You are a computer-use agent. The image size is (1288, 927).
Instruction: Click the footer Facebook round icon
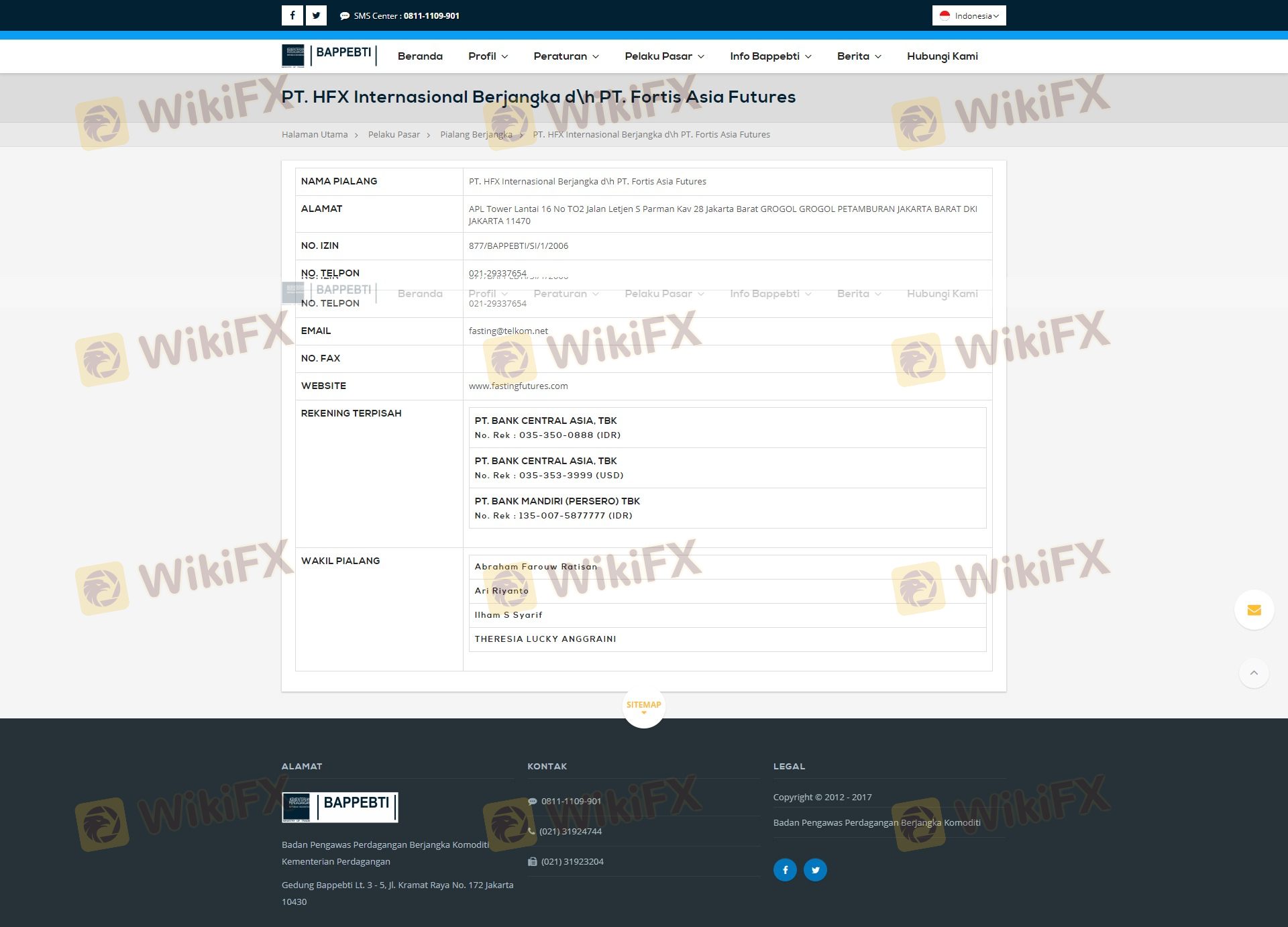coord(785,870)
